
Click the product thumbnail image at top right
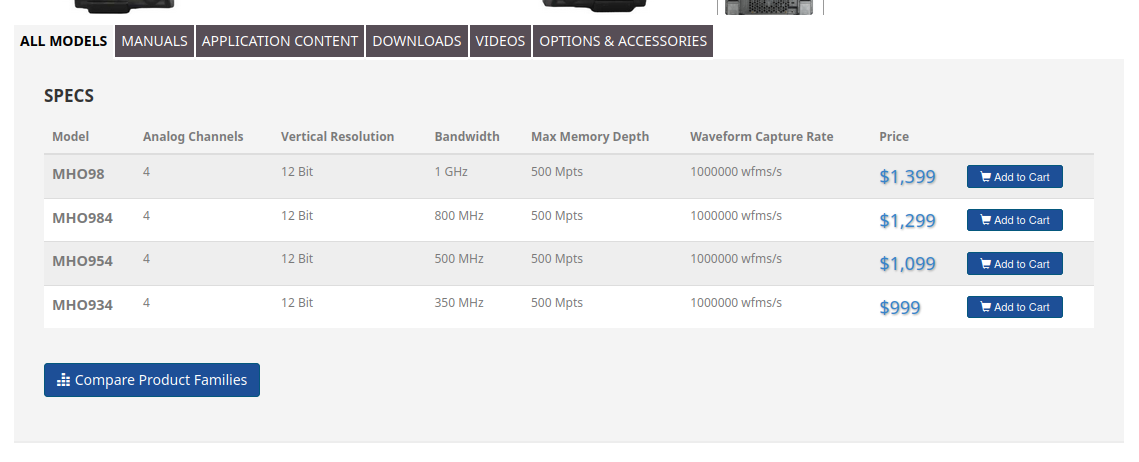pos(771,7)
